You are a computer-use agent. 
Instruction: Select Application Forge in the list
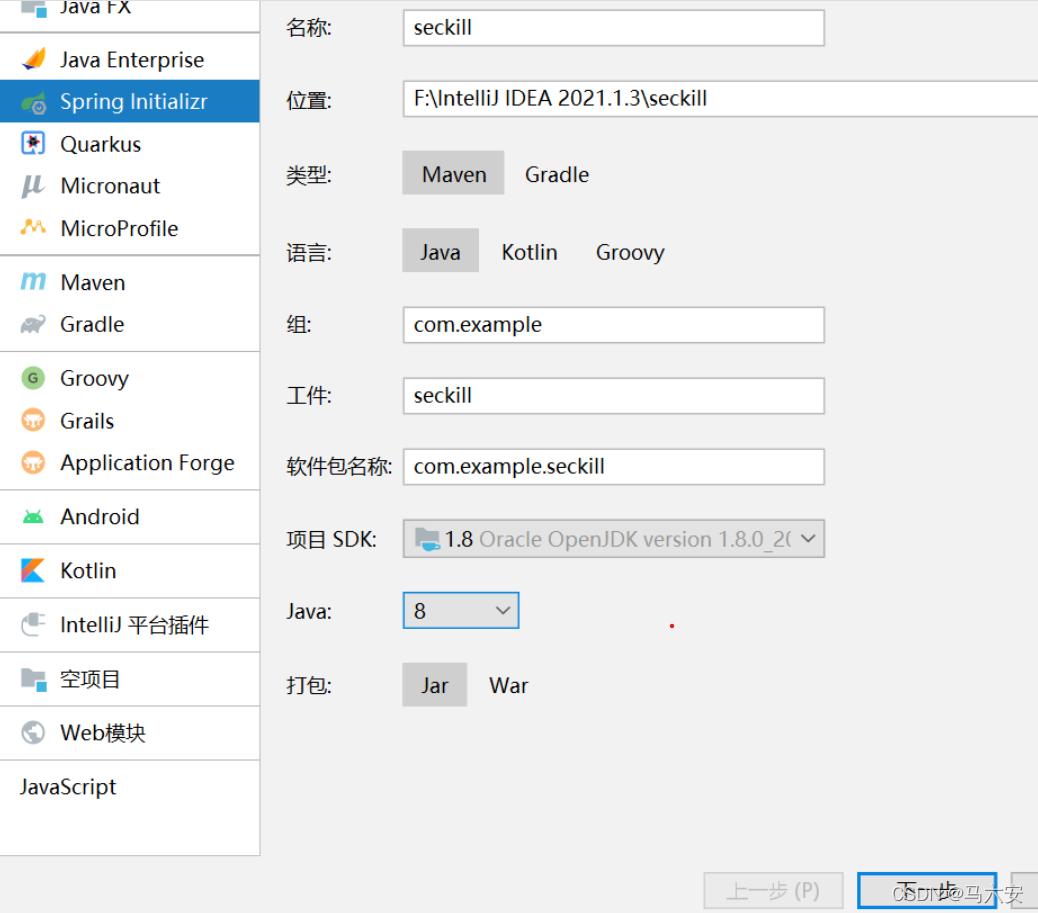point(130,462)
